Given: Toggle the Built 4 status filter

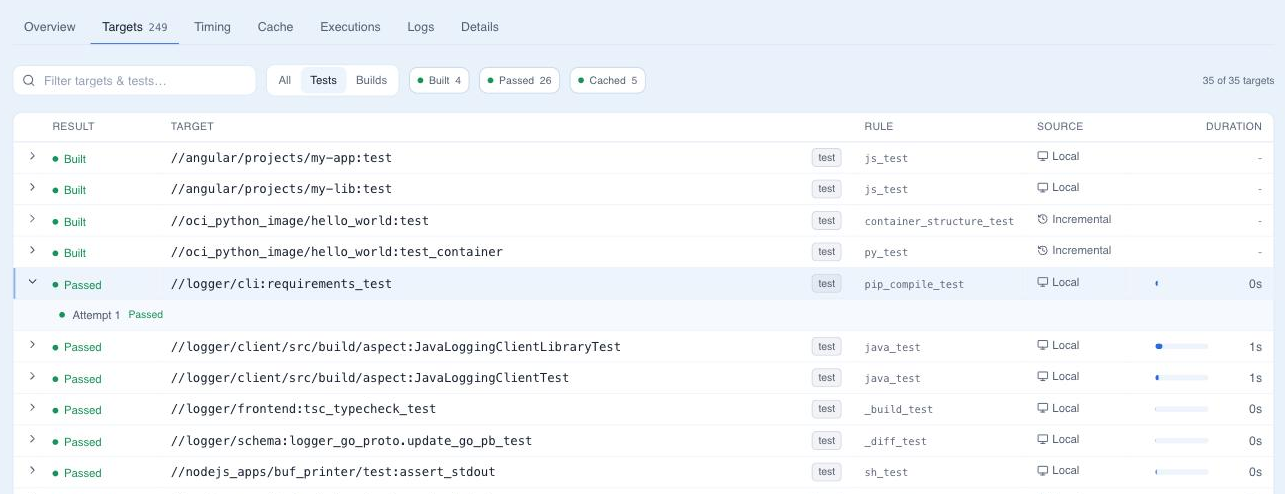Looking at the screenshot, I should [439, 80].
